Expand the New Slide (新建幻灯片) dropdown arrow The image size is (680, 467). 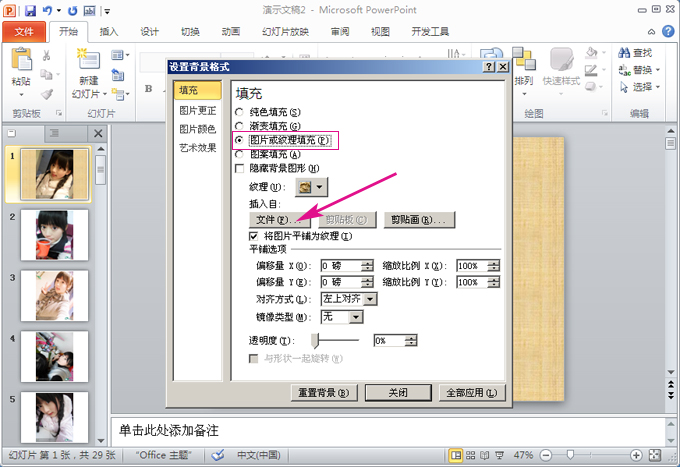pos(105,94)
